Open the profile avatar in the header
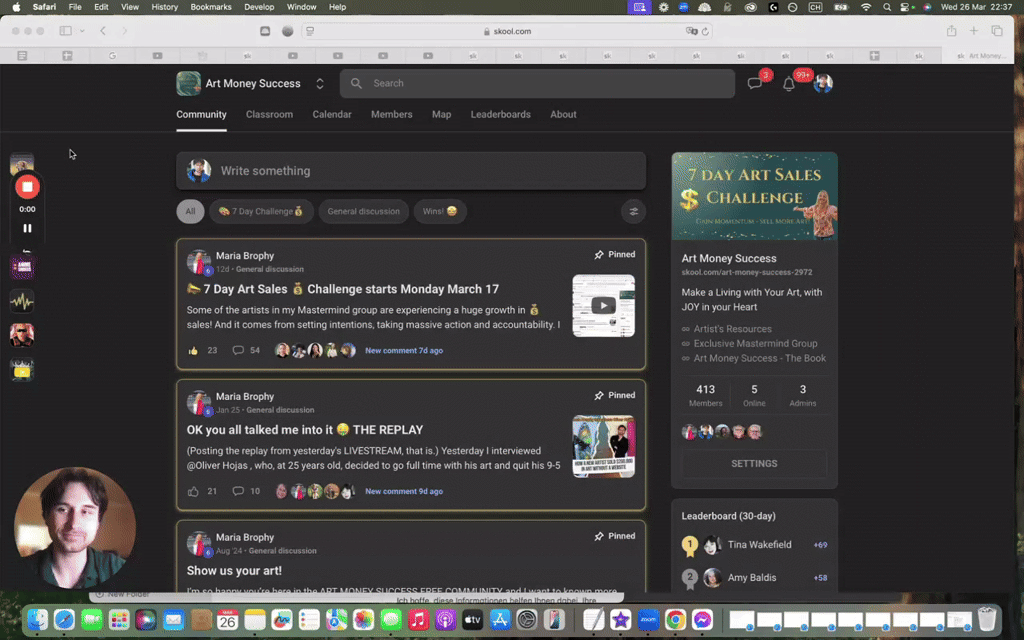 (x=823, y=83)
